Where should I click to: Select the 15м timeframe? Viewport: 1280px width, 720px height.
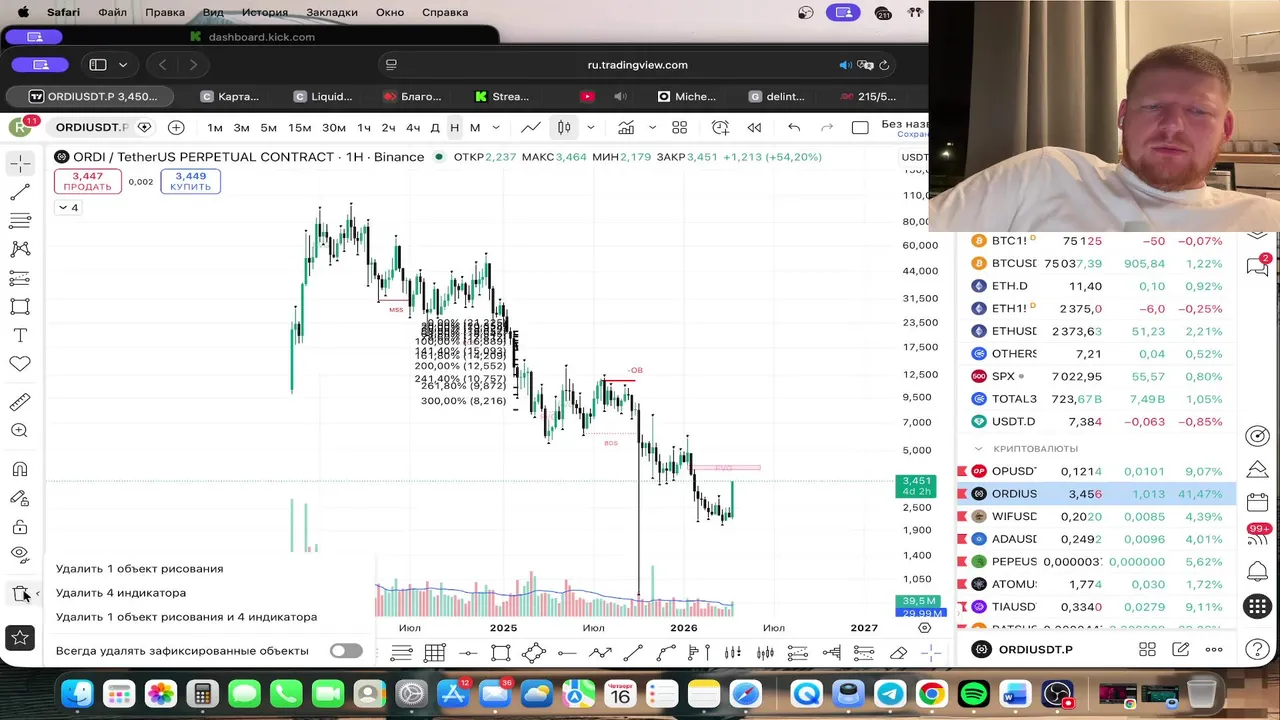pos(299,127)
